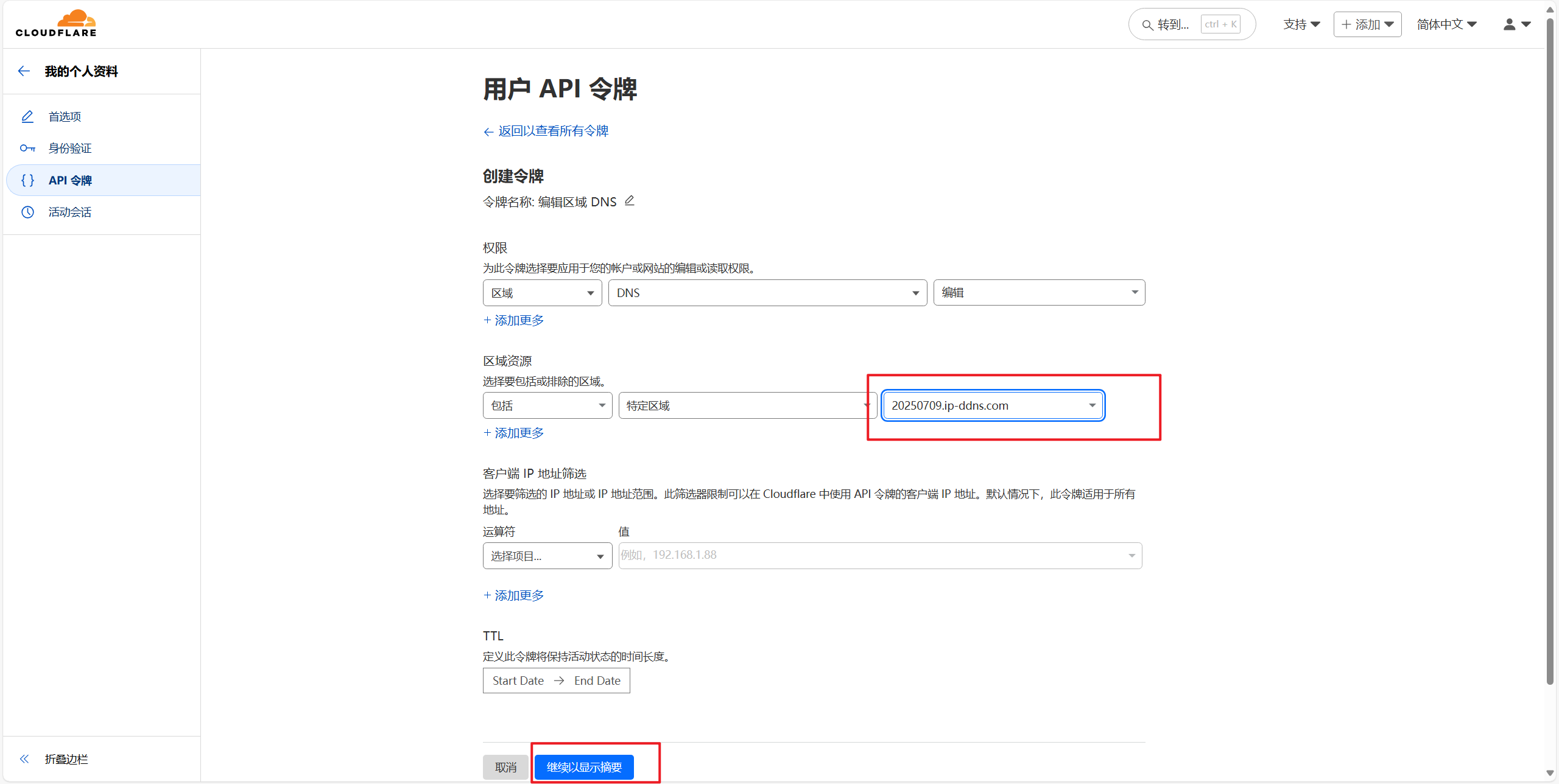Click the clock icon for 活动会话

[27, 212]
